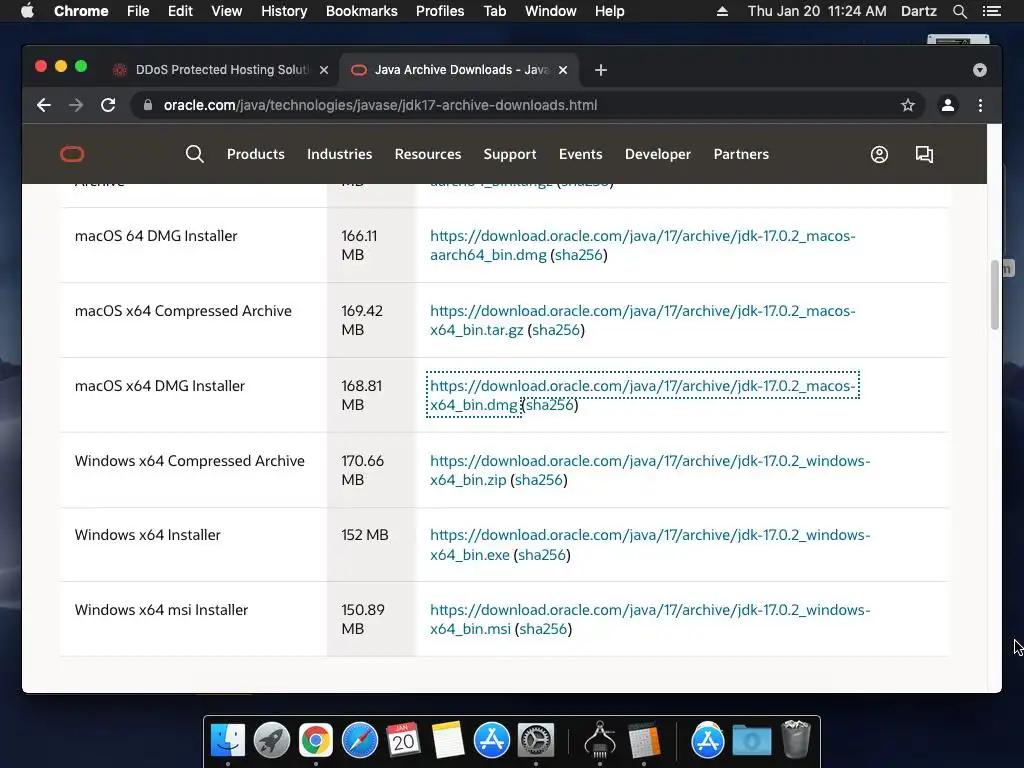Open System Preferences gear in dock
1024x768 pixels.
pyautogui.click(x=536, y=741)
